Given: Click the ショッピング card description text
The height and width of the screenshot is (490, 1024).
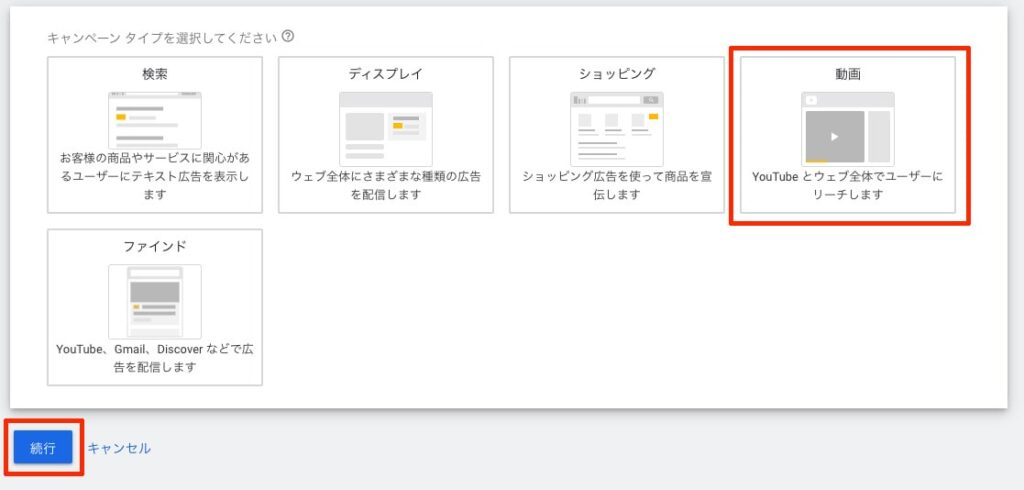Looking at the screenshot, I should coord(617,185).
